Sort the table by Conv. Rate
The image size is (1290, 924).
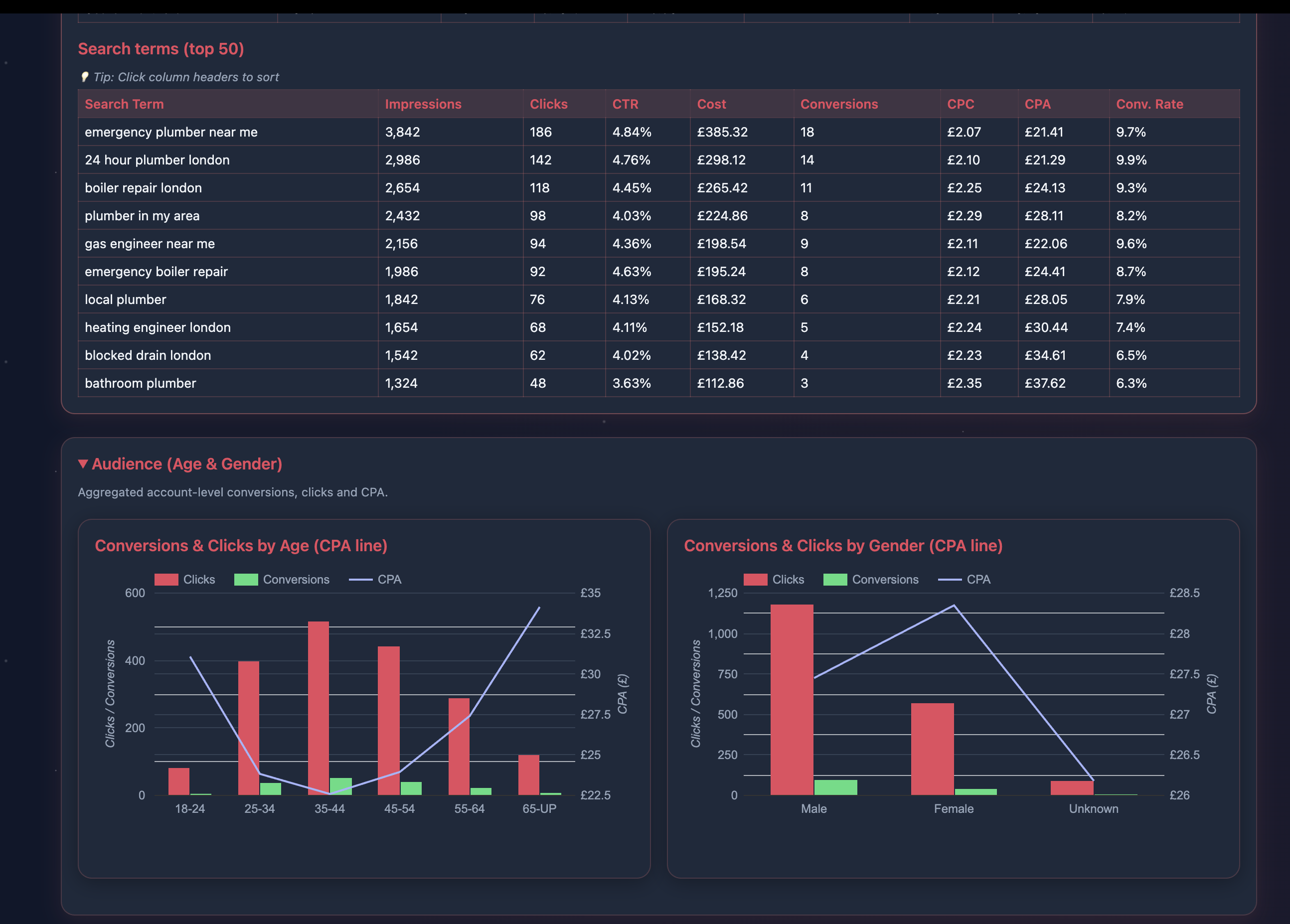1149,104
